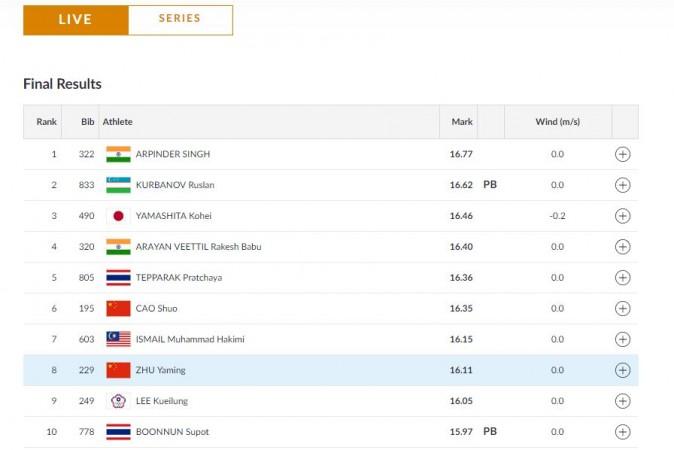The width and height of the screenshot is (674, 450).
Task: Click India flag beside ARPINDER SINGH
Action: (118, 154)
